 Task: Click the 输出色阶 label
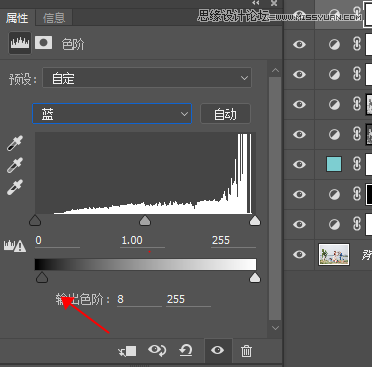click(x=83, y=299)
